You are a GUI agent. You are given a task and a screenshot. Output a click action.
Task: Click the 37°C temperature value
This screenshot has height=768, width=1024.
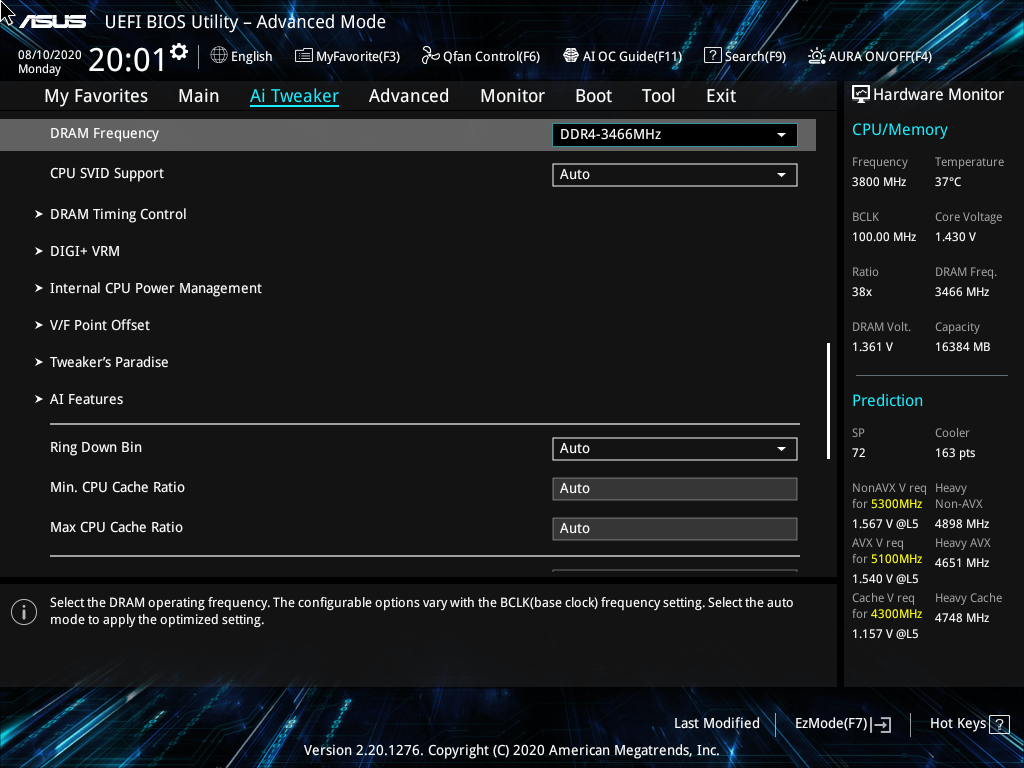point(948,182)
